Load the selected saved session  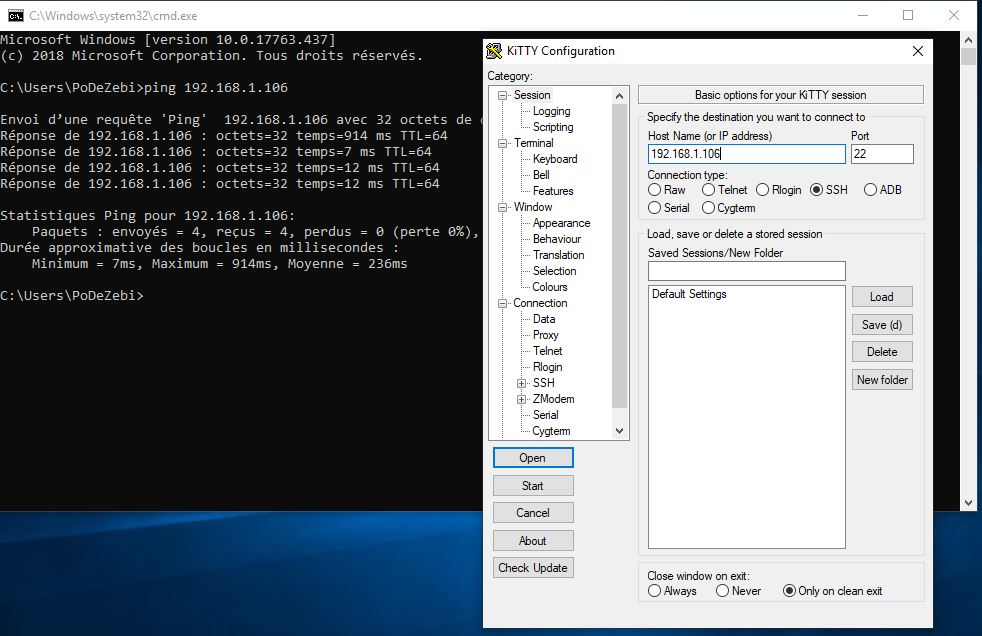(882, 297)
